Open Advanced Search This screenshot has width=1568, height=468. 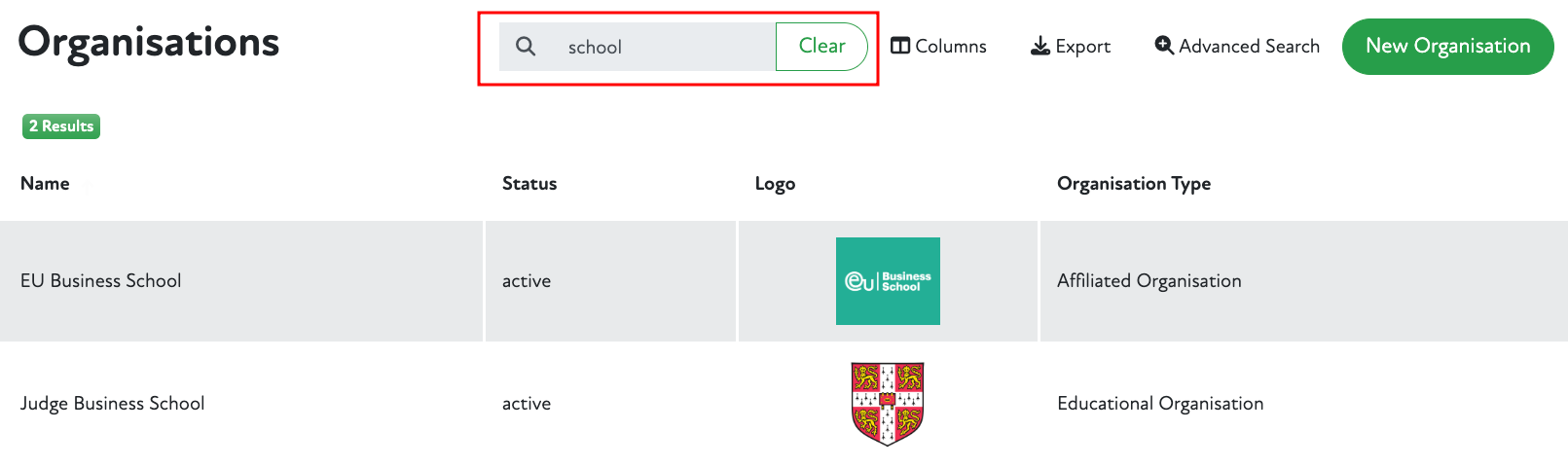pos(1237,47)
